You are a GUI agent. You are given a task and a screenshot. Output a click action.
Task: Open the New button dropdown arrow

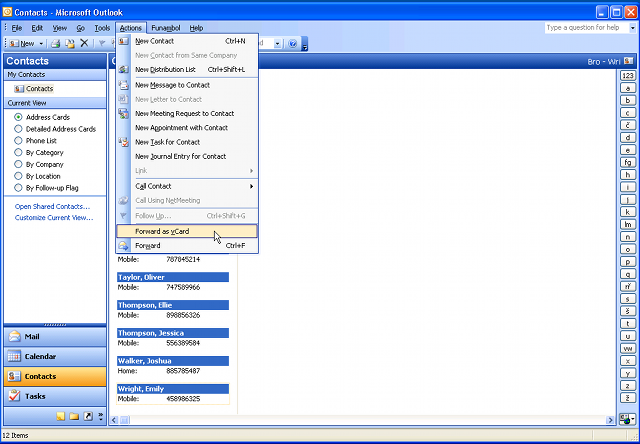pyautogui.click(x=41, y=43)
